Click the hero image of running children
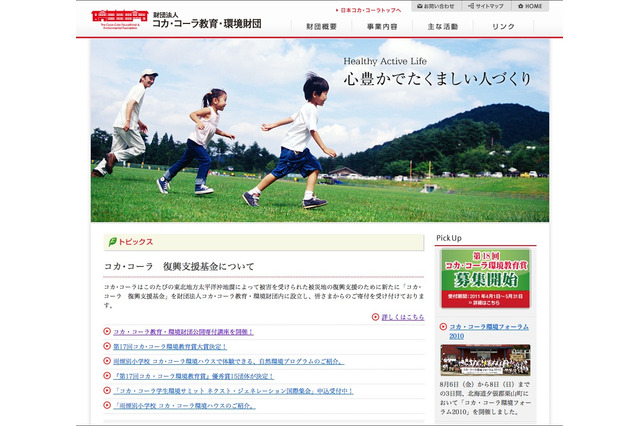 pos(320,131)
